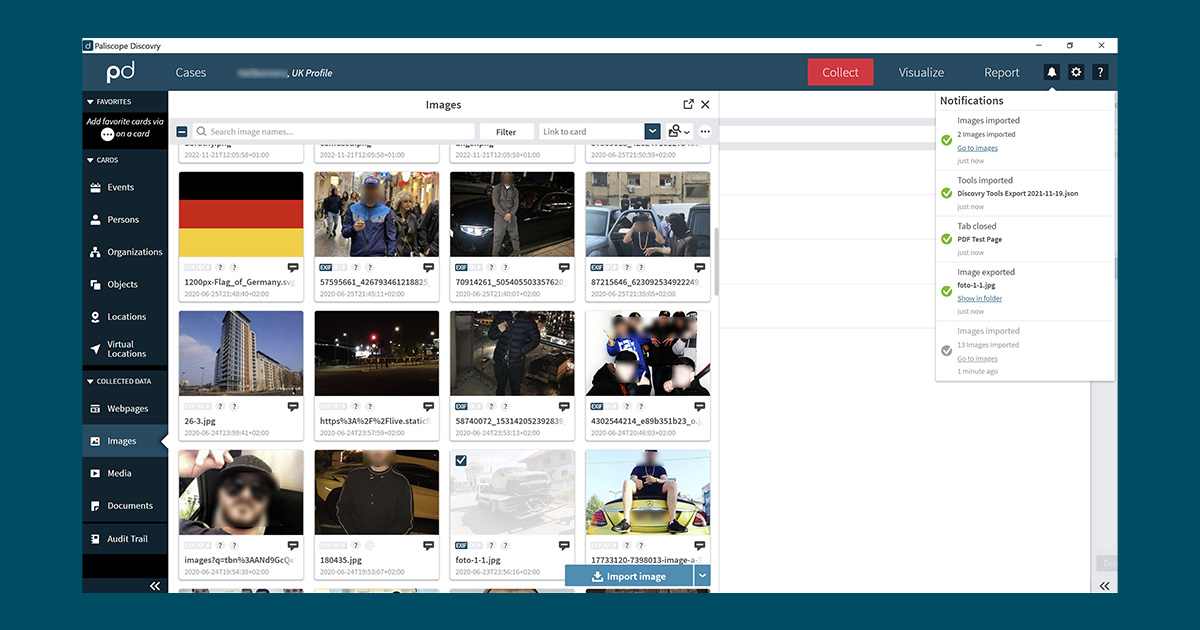The image size is (1200, 630).
Task: Click the help question mark icon
Action: pos(1100,72)
